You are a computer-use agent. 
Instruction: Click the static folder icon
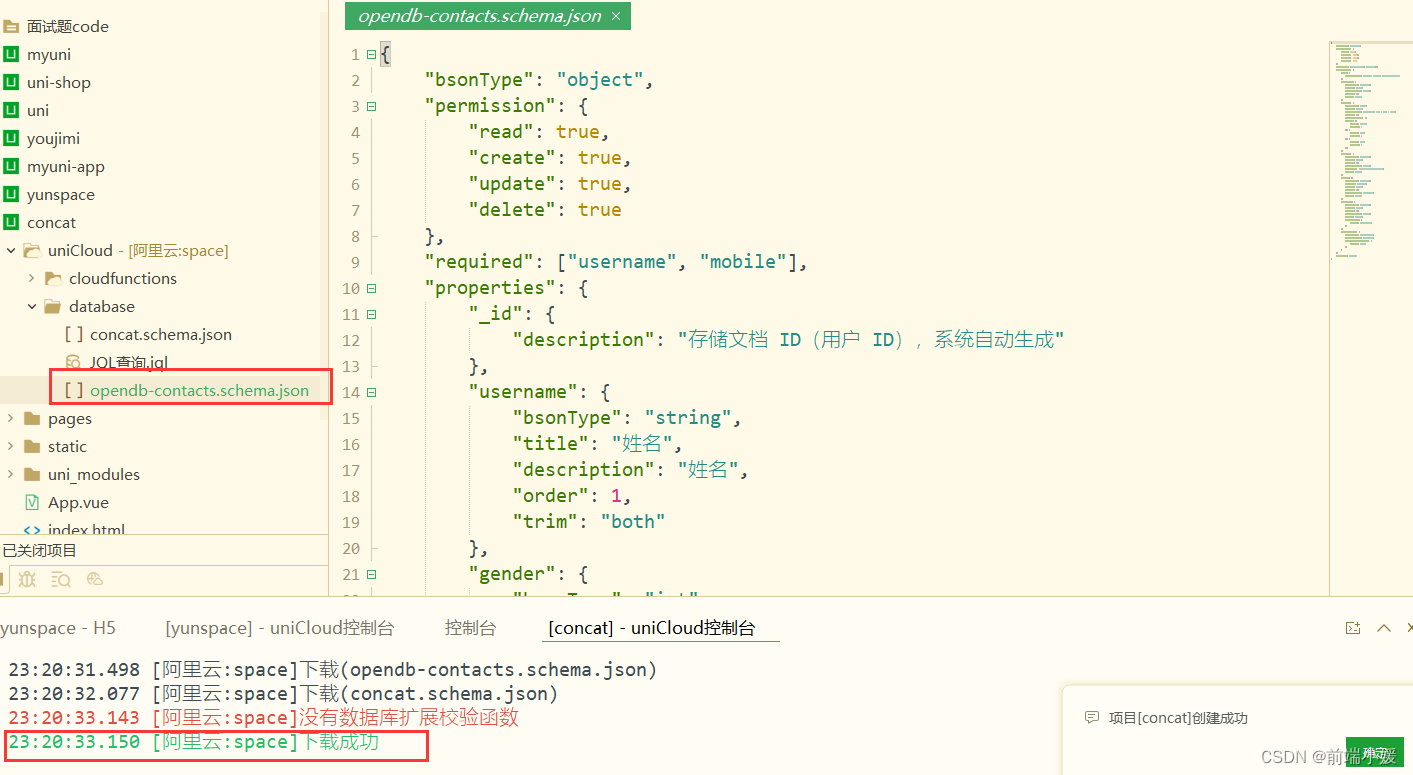[x=32, y=446]
